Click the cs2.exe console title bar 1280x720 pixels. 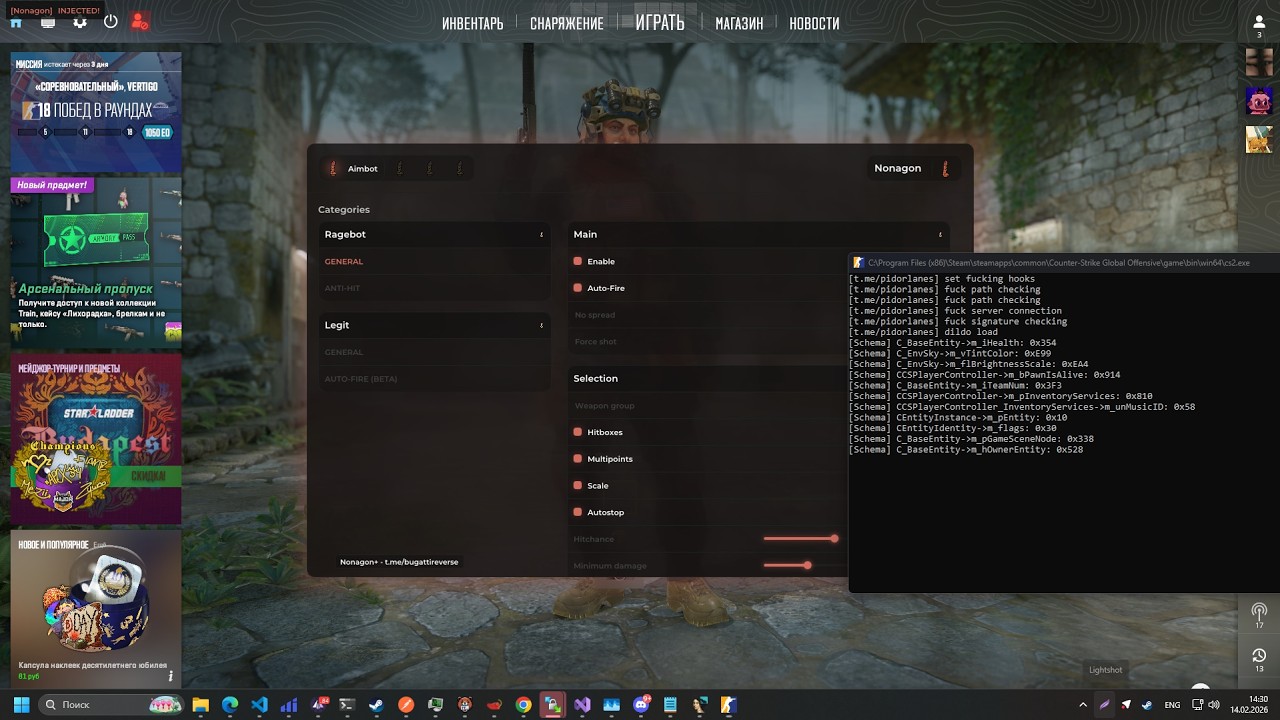coord(1064,263)
